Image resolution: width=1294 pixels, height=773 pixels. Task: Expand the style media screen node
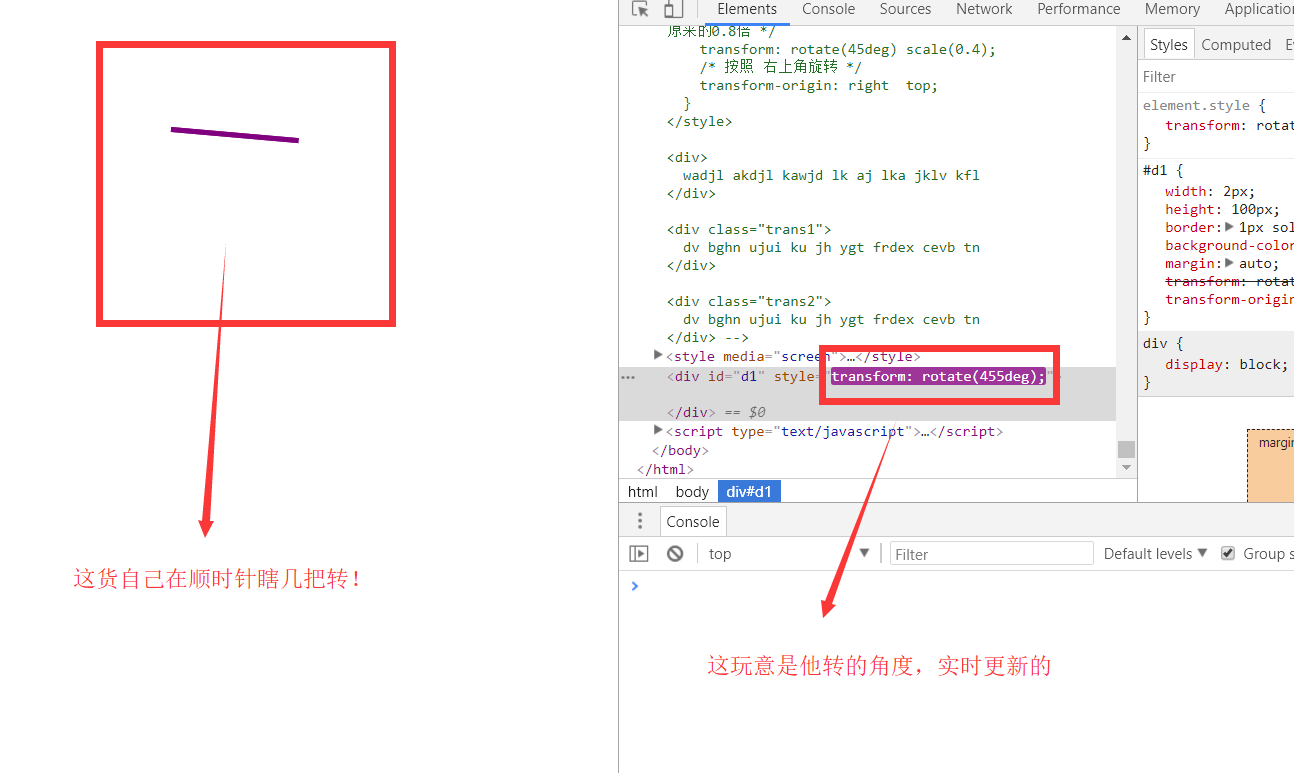click(x=658, y=355)
